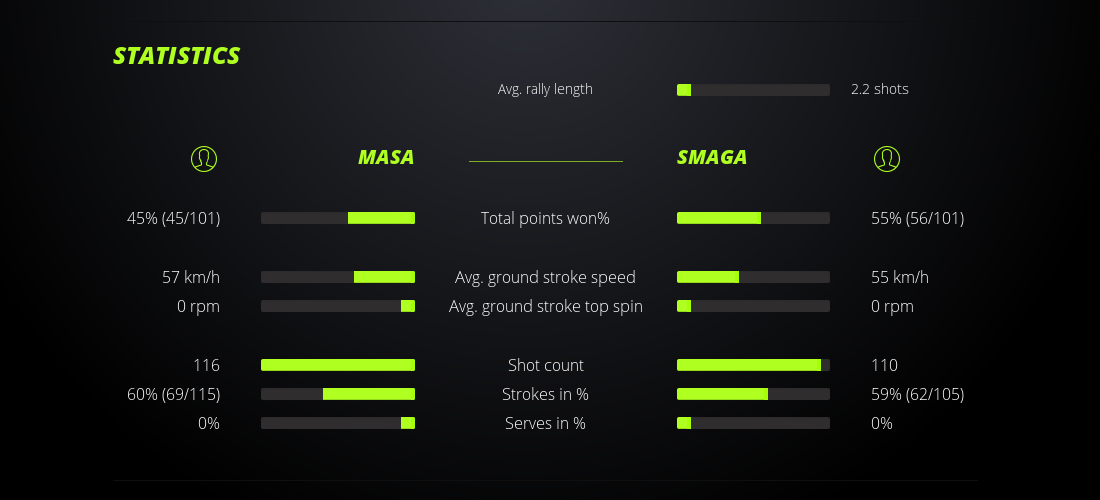This screenshot has width=1100, height=500.
Task: Click the SMAGA player name
Action: pyautogui.click(x=712, y=157)
